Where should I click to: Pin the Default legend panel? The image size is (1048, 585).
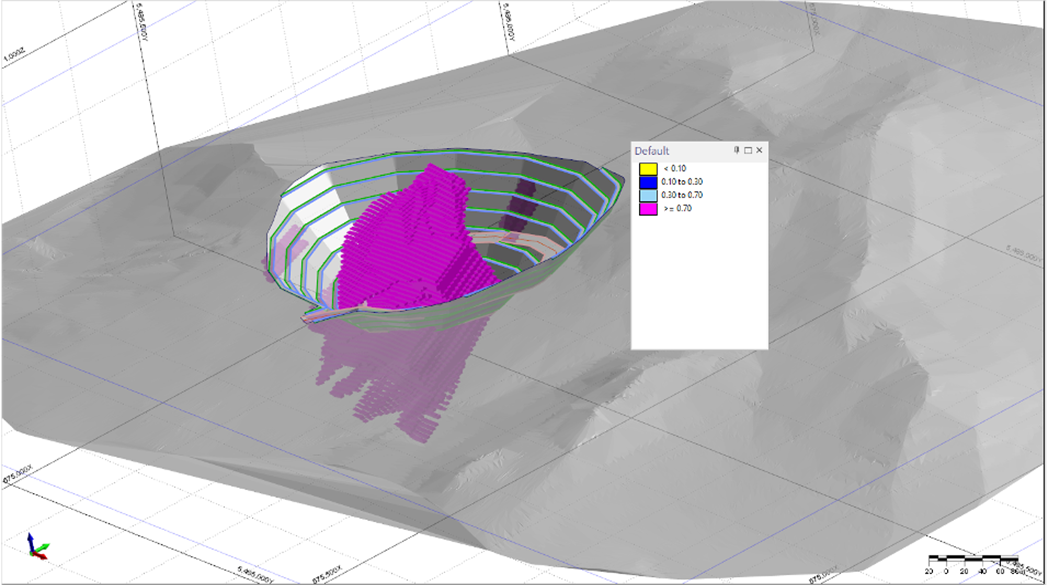pyautogui.click(x=737, y=150)
